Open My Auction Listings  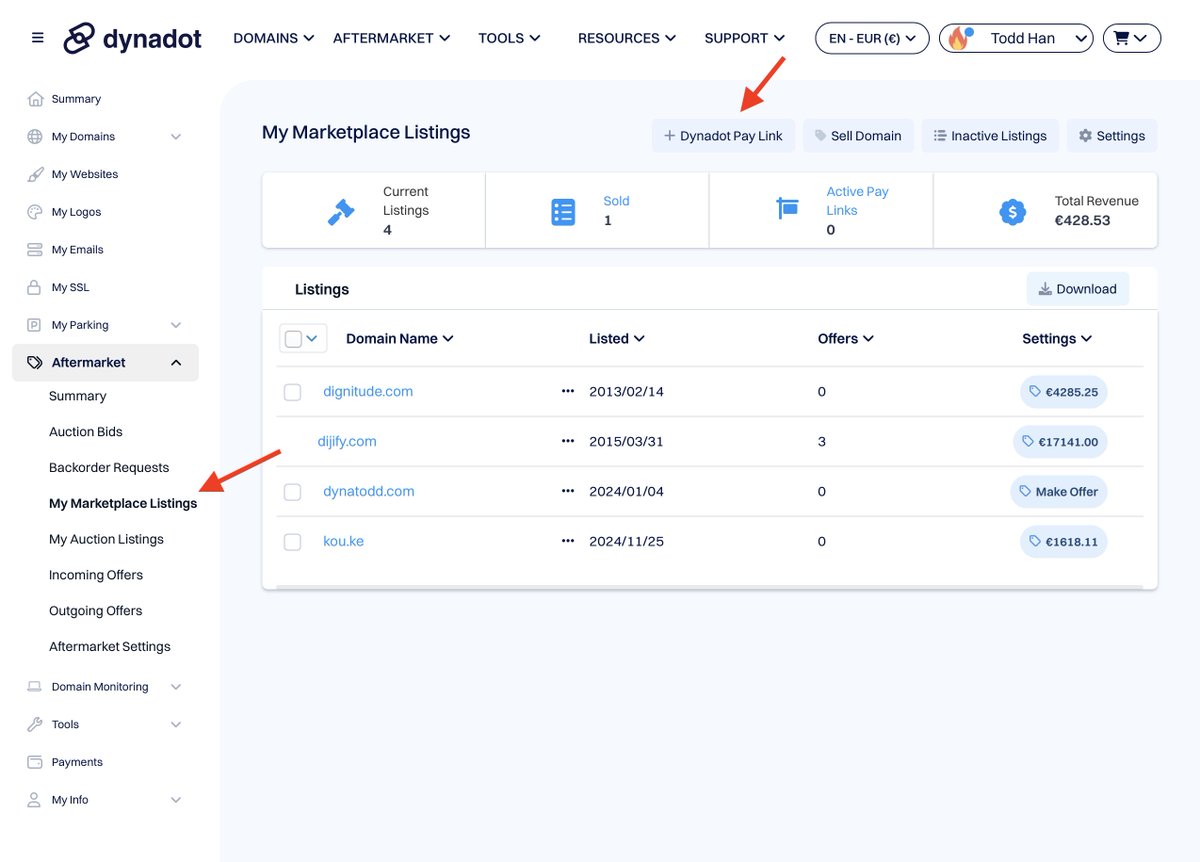pos(106,539)
